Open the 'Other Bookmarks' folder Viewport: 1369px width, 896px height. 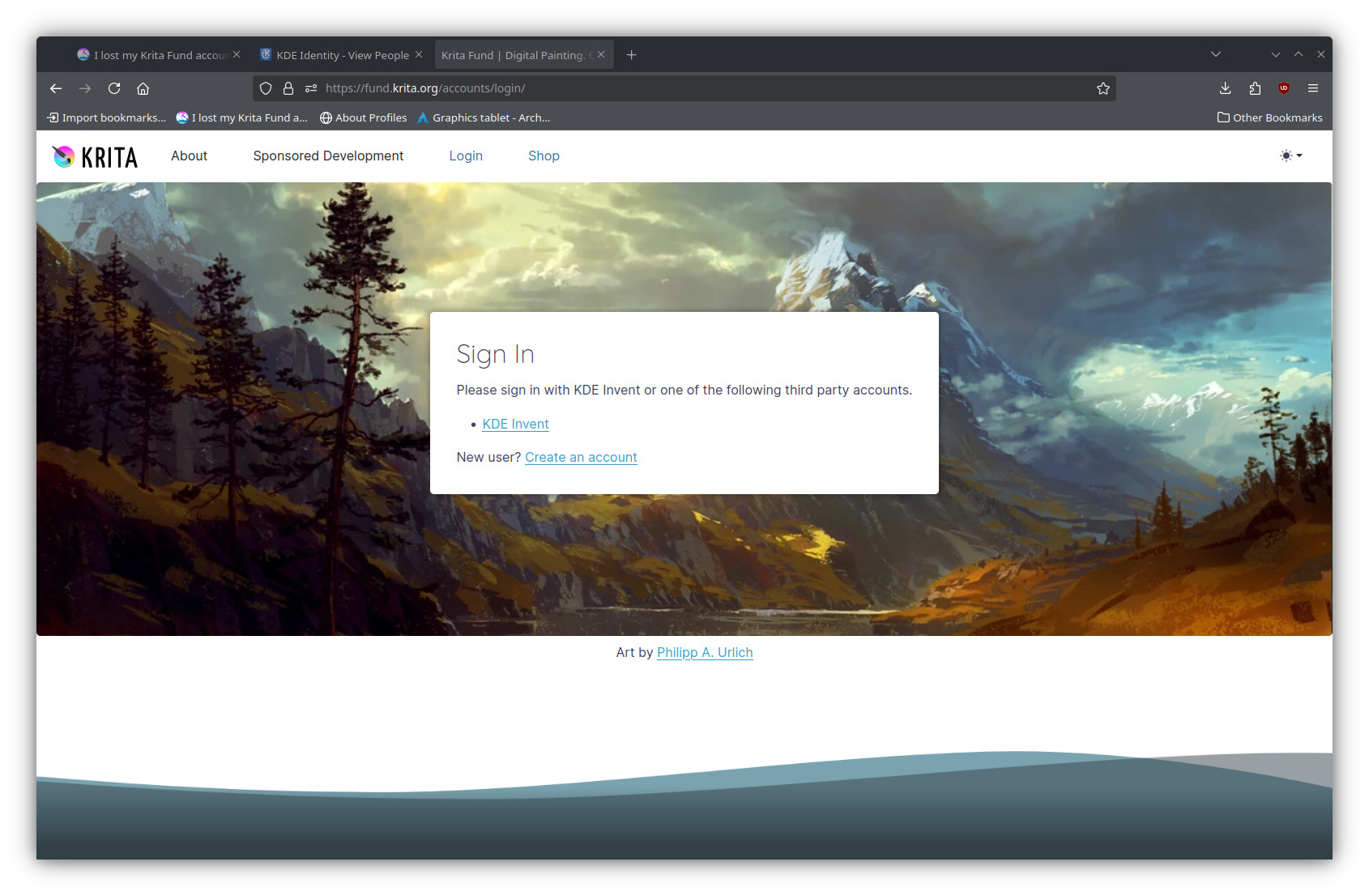pos(1269,117)
